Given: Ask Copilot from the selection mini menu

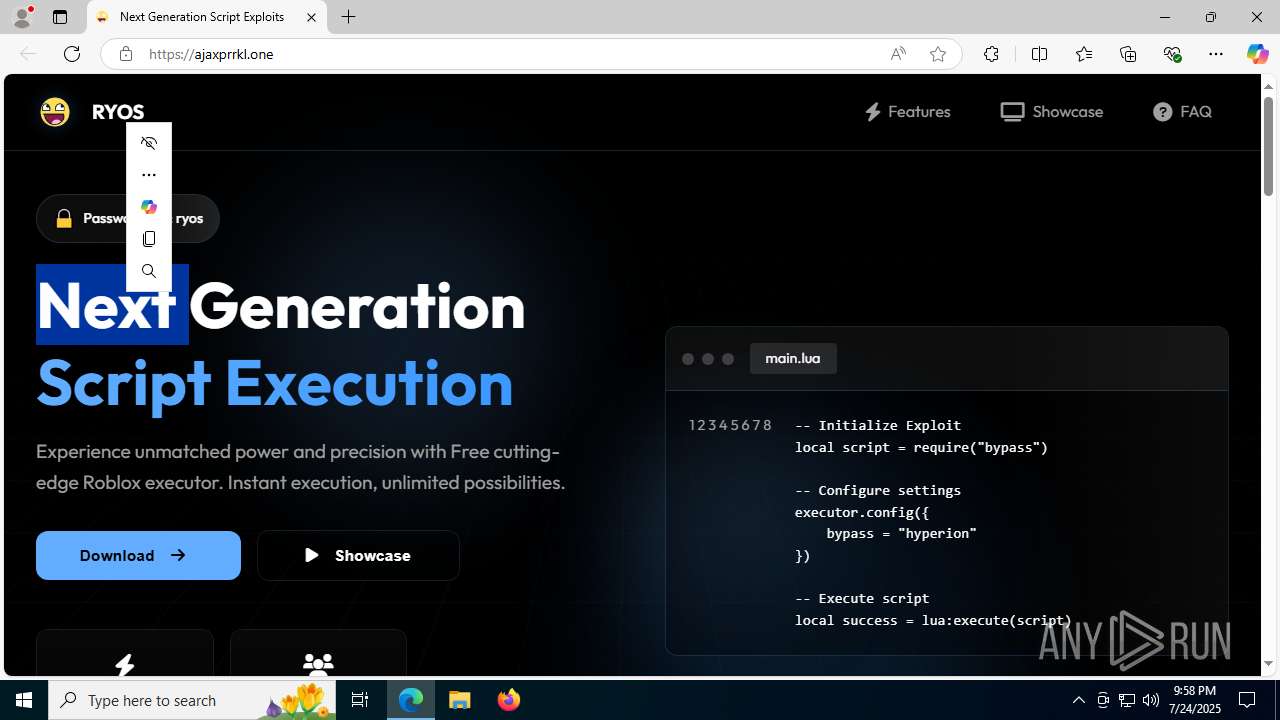Looking at the screenshot, I should click(149, 207).
